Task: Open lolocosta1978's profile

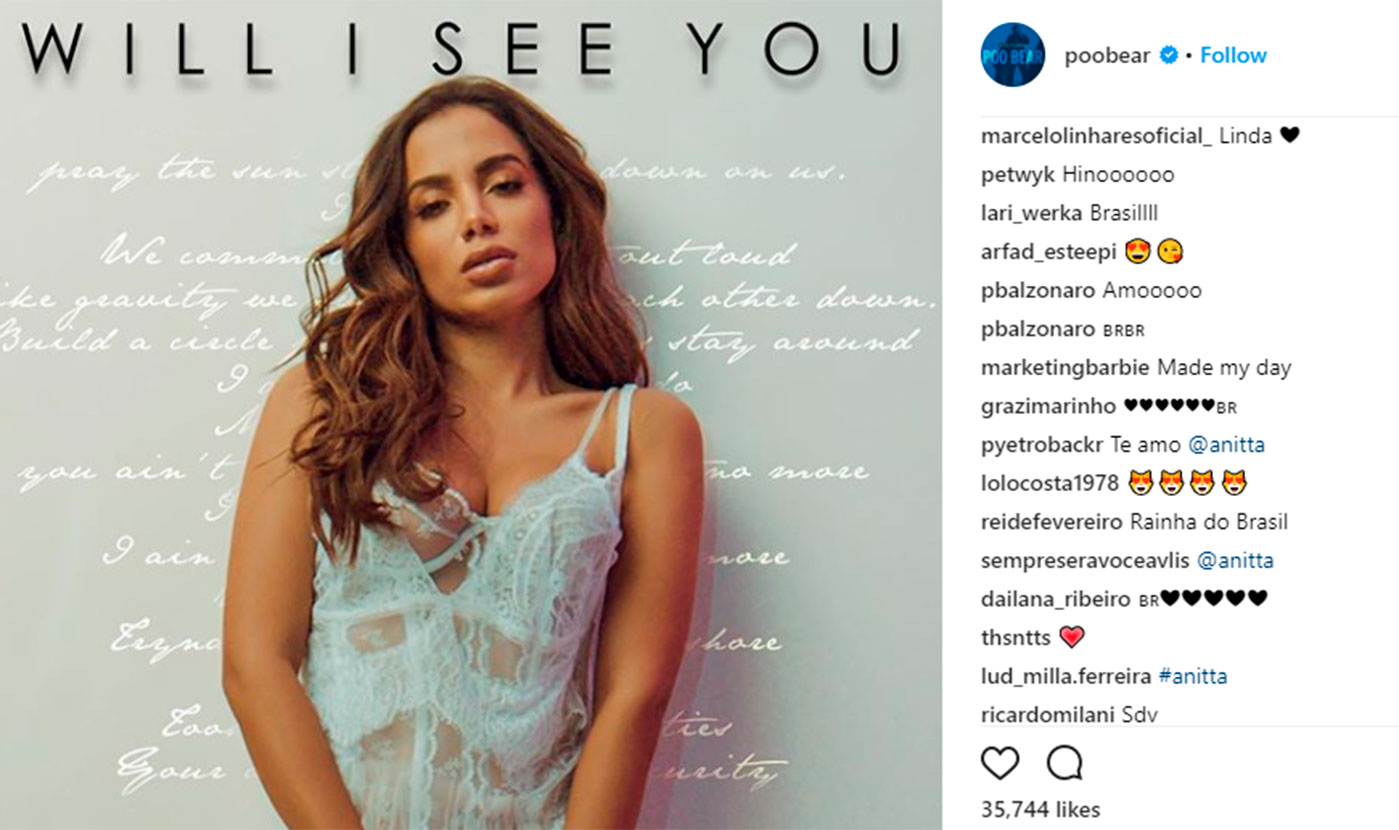Action: 1049,484
